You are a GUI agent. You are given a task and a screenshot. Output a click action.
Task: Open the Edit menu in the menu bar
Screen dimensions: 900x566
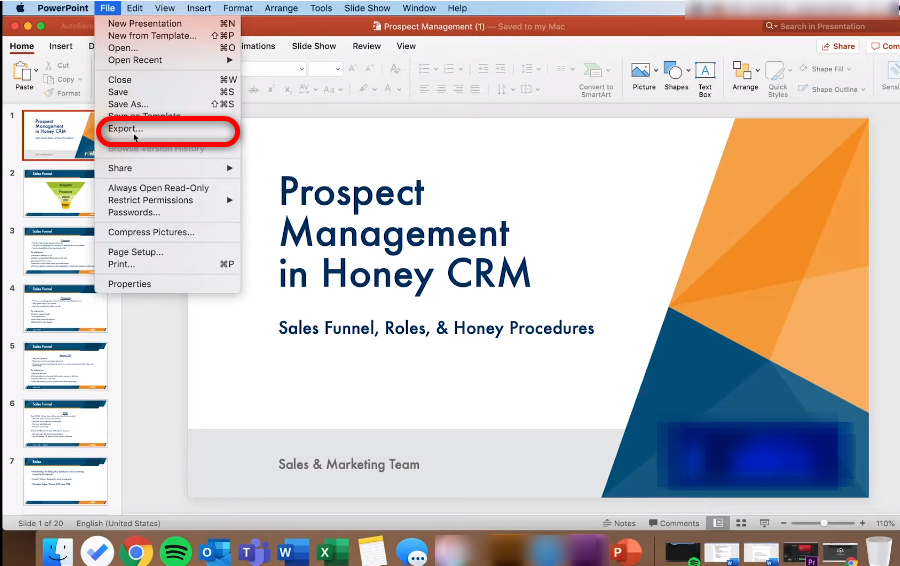[x=134, y=8]
